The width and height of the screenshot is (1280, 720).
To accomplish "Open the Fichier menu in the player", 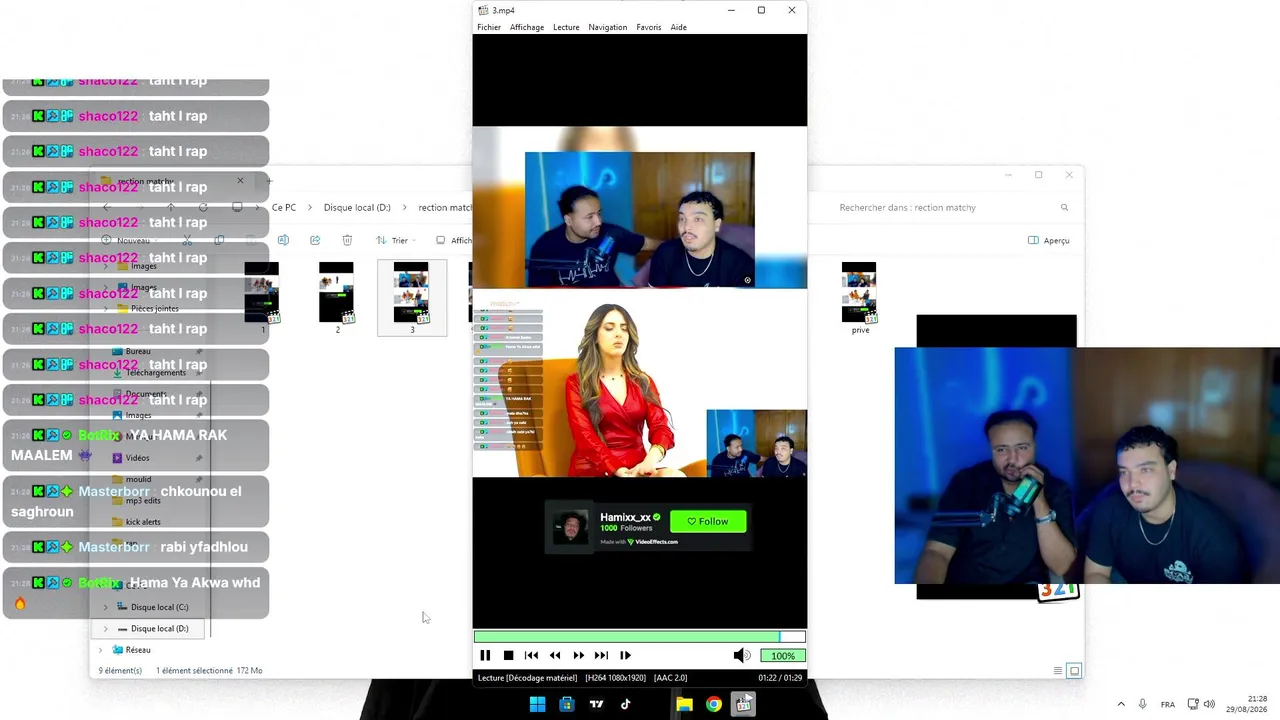I will [489, 27].
